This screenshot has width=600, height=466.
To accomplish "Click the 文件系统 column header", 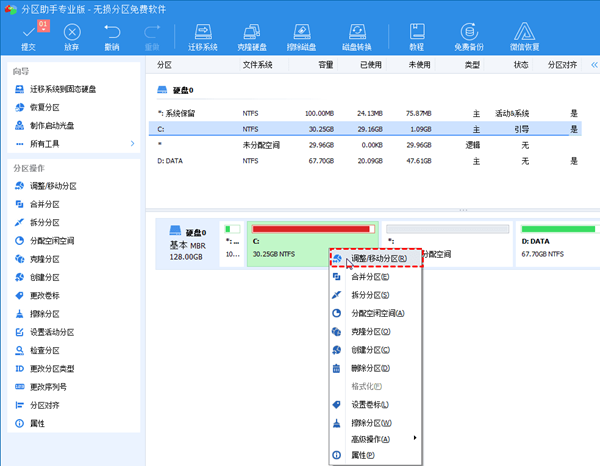I will (258, 65).
